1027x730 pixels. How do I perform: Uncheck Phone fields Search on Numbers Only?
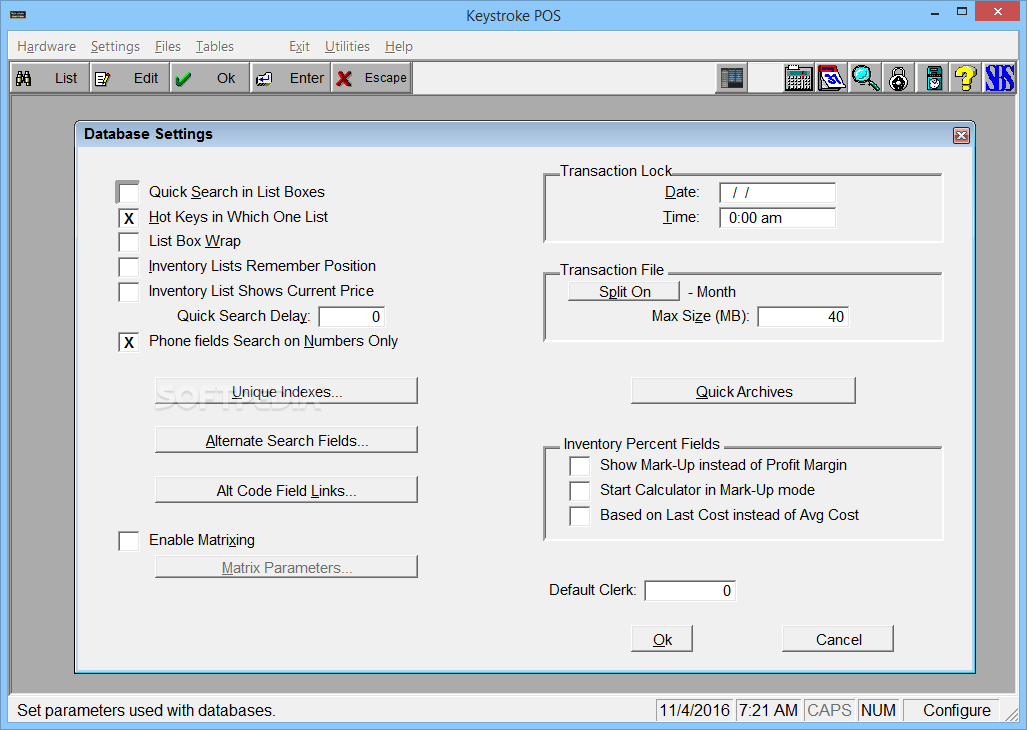[x=128, y=342]
